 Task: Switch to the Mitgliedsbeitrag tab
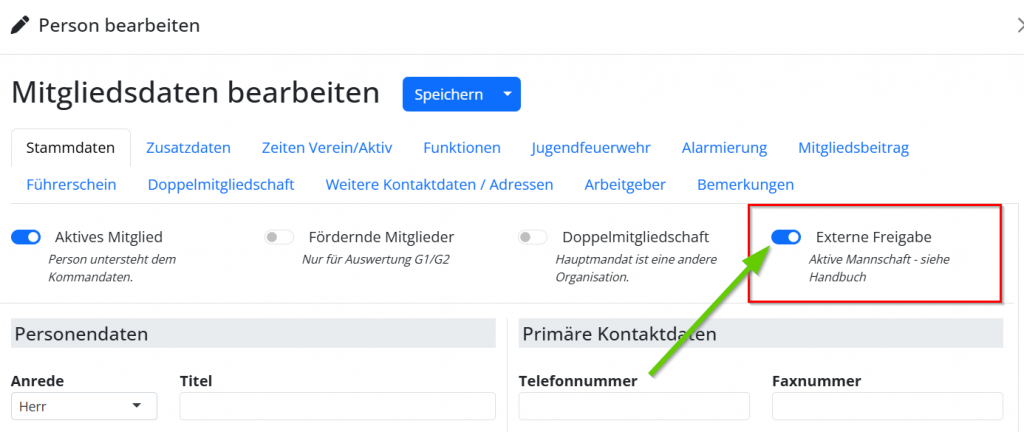[x=853, y=148]
